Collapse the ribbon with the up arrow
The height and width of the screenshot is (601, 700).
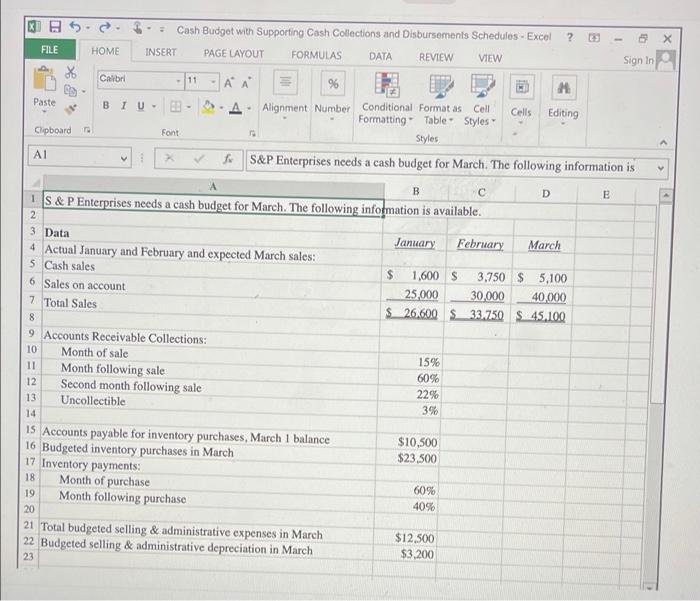pos(663,142)
